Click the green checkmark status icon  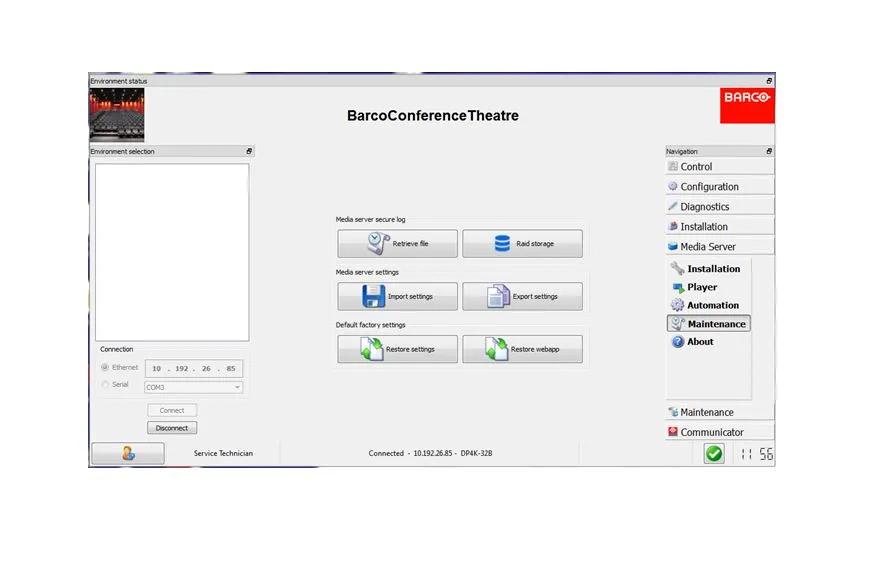[x=714, y=453]
